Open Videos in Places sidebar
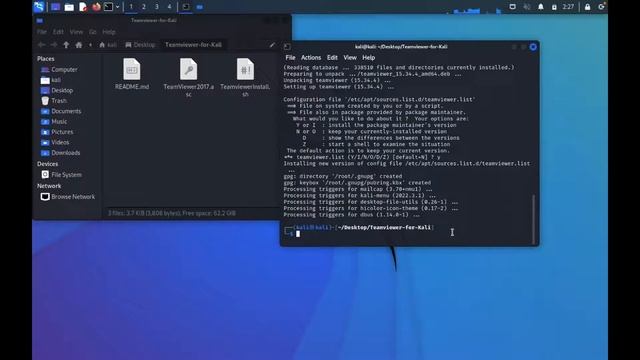Viewport: 640px width, 360px height. [x=55, y=142]
